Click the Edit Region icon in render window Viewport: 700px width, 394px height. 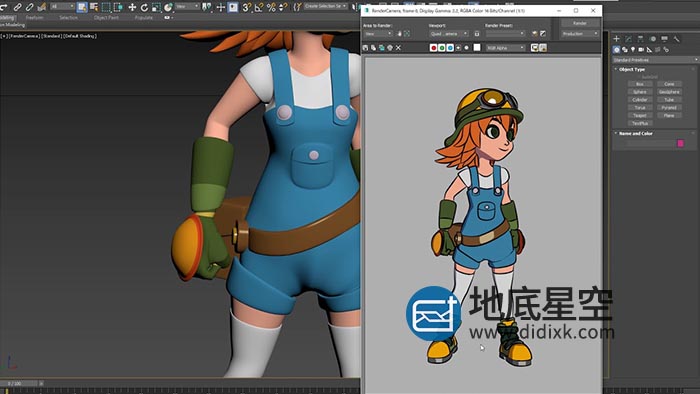coord(399,34)
